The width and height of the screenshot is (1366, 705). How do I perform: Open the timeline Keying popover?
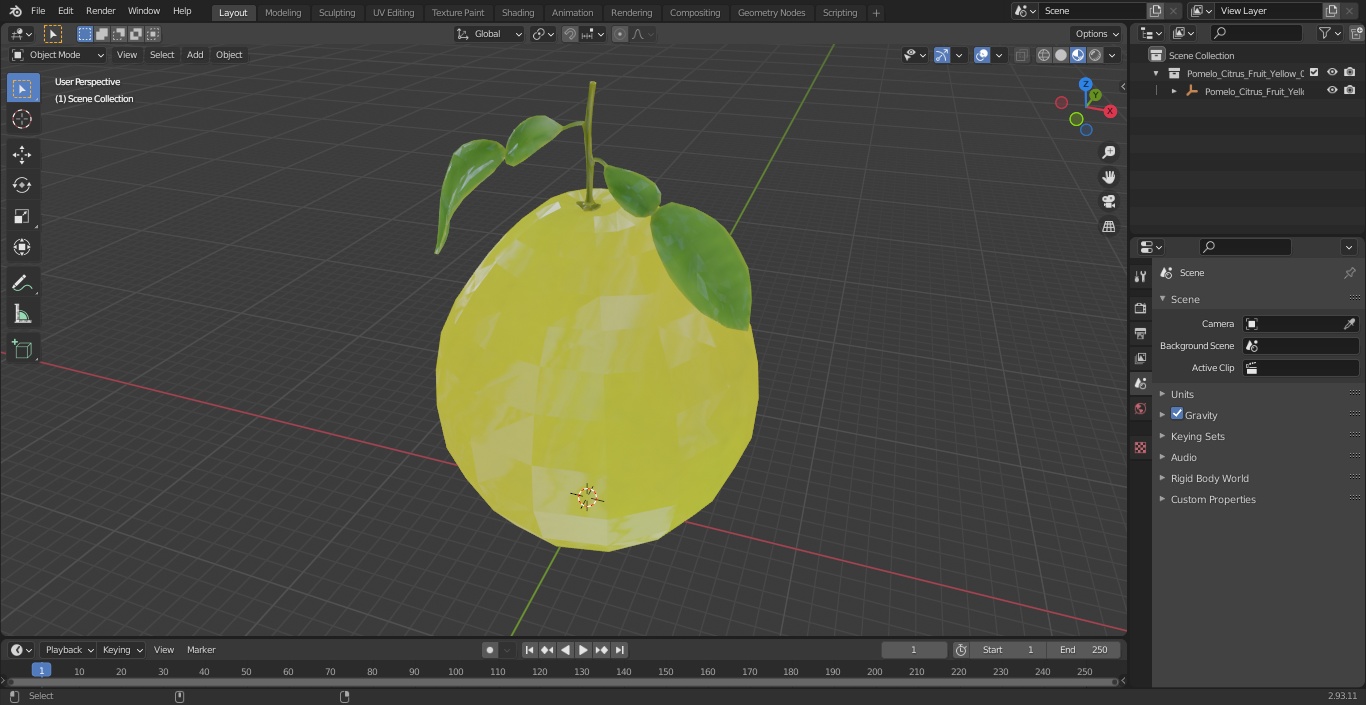[x=122, y=650]
